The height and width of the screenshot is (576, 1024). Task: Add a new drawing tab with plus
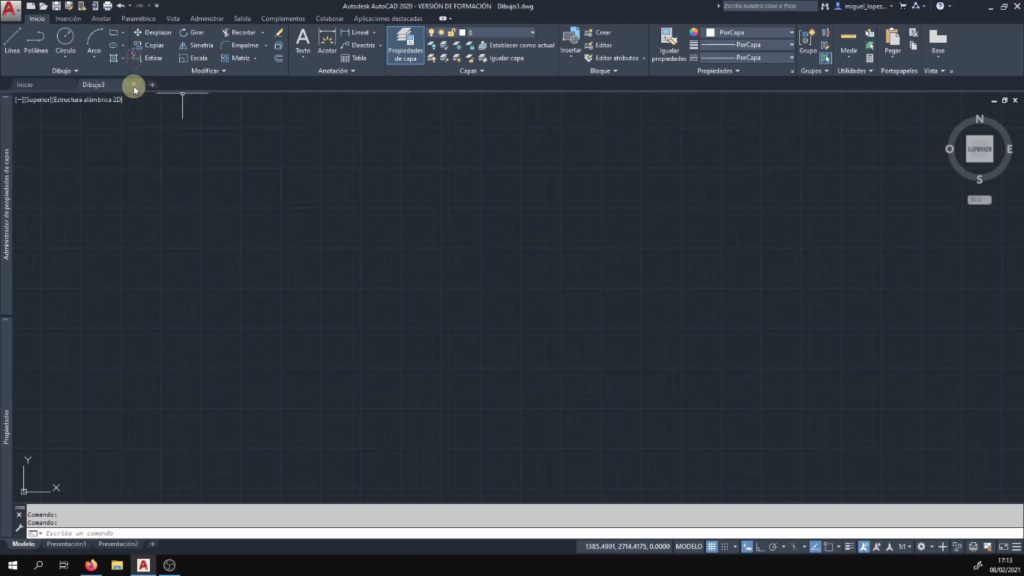tap(152, 85)
